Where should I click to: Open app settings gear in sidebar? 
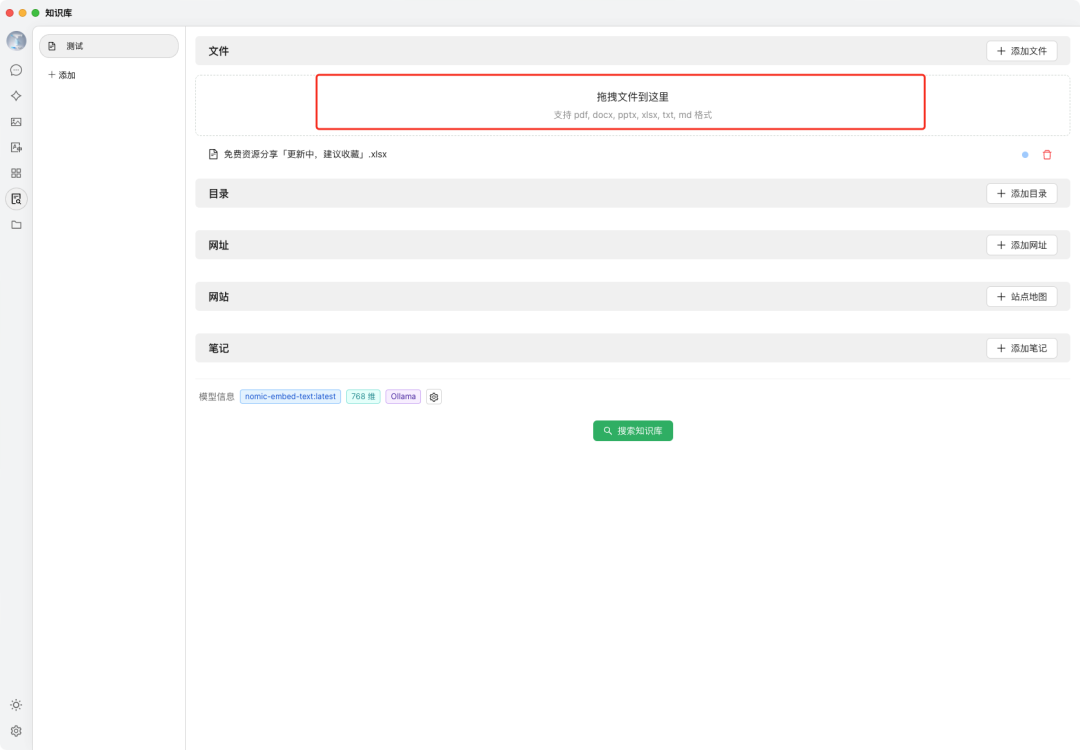(17, 731)
